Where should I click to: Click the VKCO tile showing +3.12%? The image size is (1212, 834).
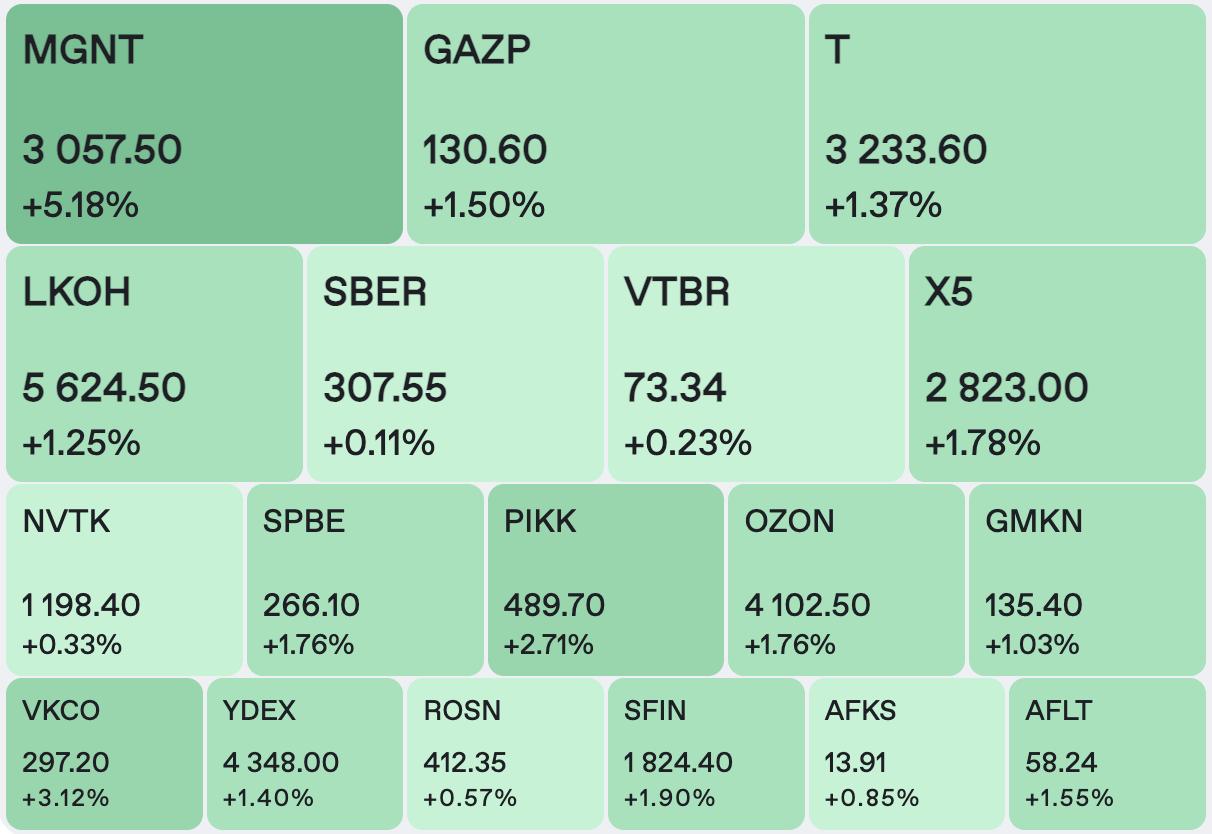[x=104, y=754]
